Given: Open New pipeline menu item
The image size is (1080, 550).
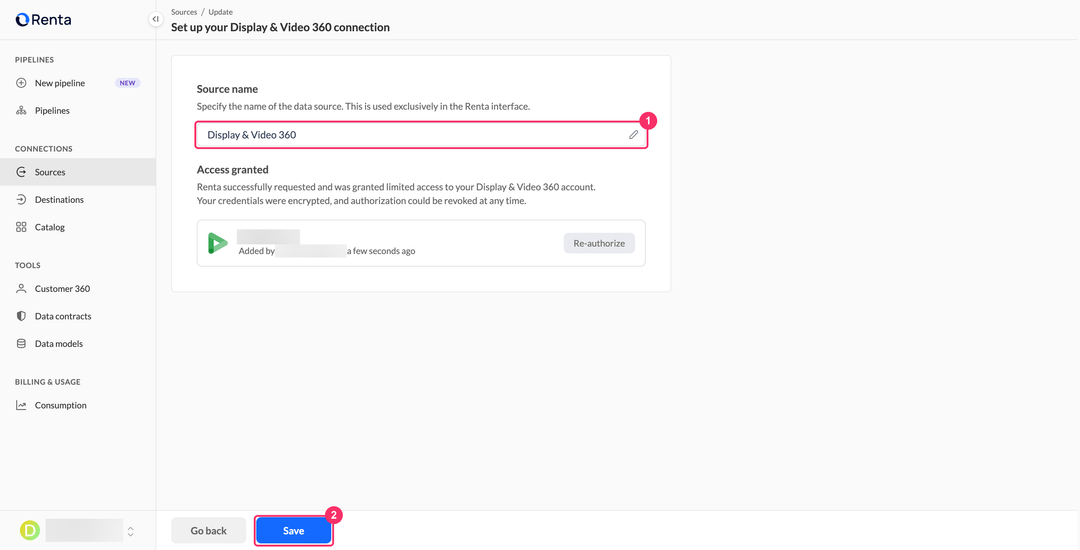Looking at the screenshot, I should pyautogui.click(x=78, y=83).
